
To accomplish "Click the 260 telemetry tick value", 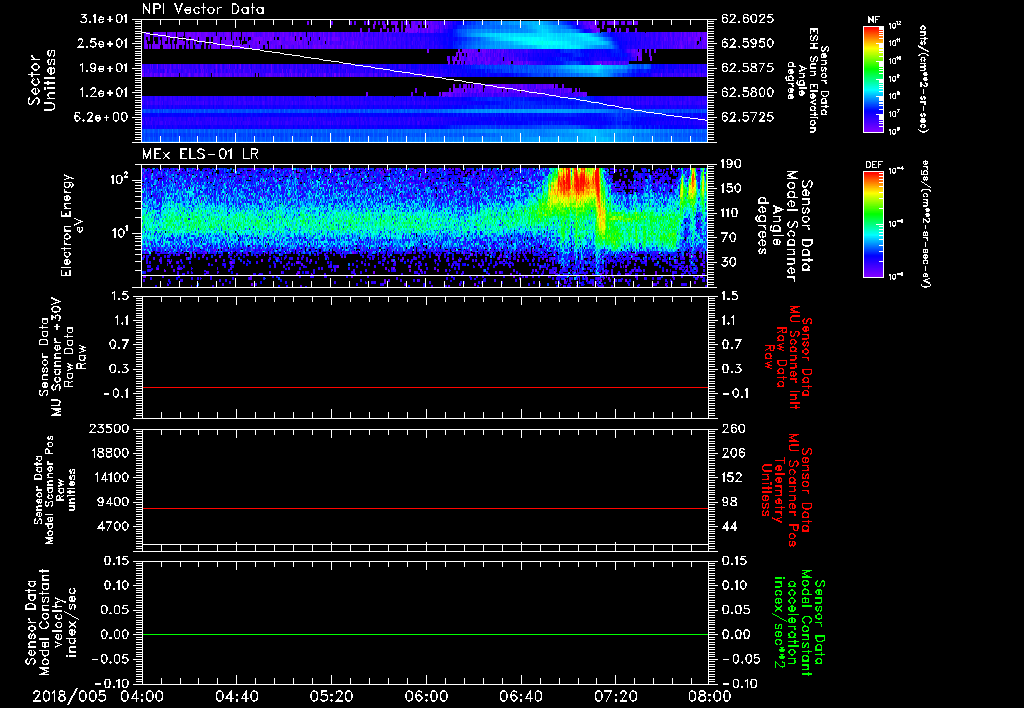I will pos(732,428).
